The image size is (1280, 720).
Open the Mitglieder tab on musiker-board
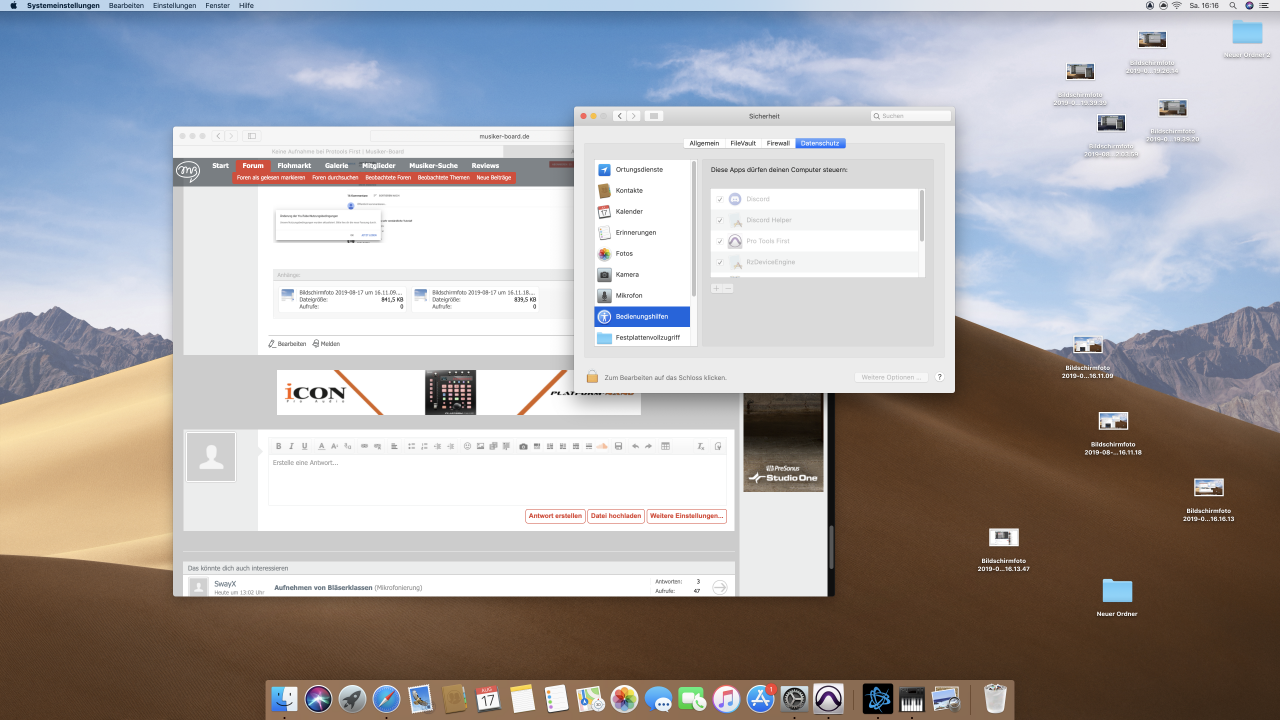coord(379,165)
